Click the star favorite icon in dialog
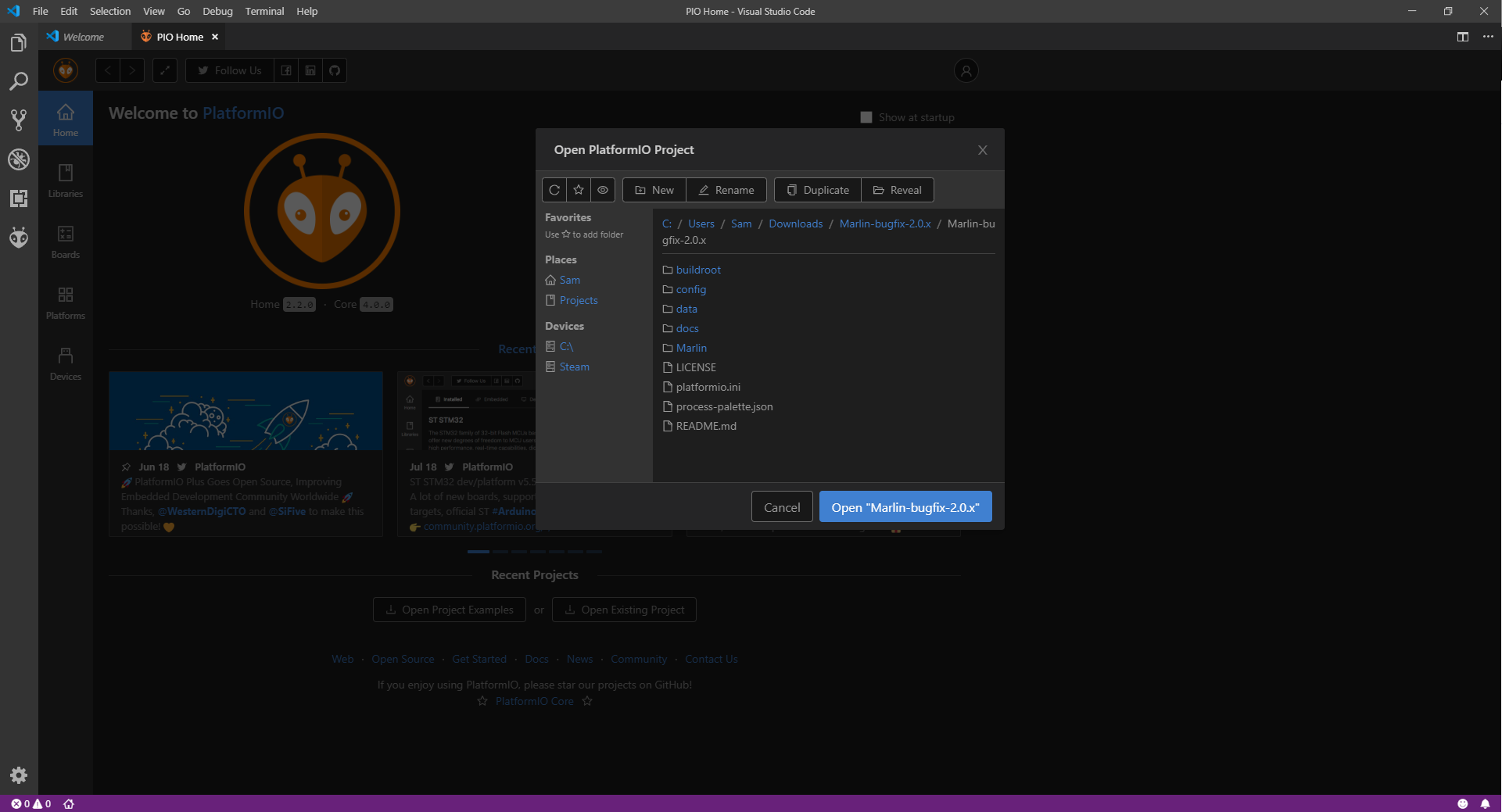 click(x=579, y=190)
